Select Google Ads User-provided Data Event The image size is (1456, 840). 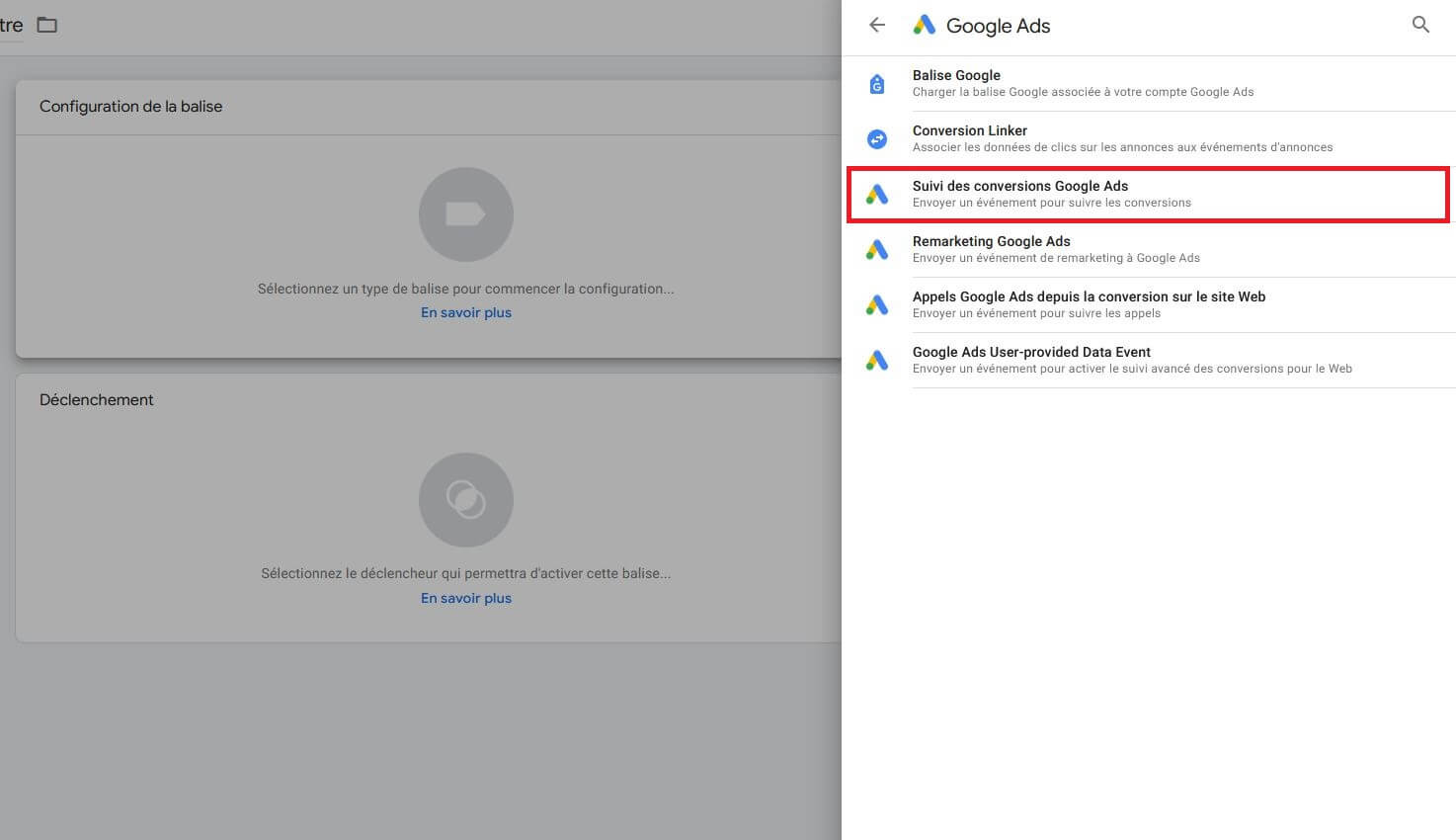1149,360
